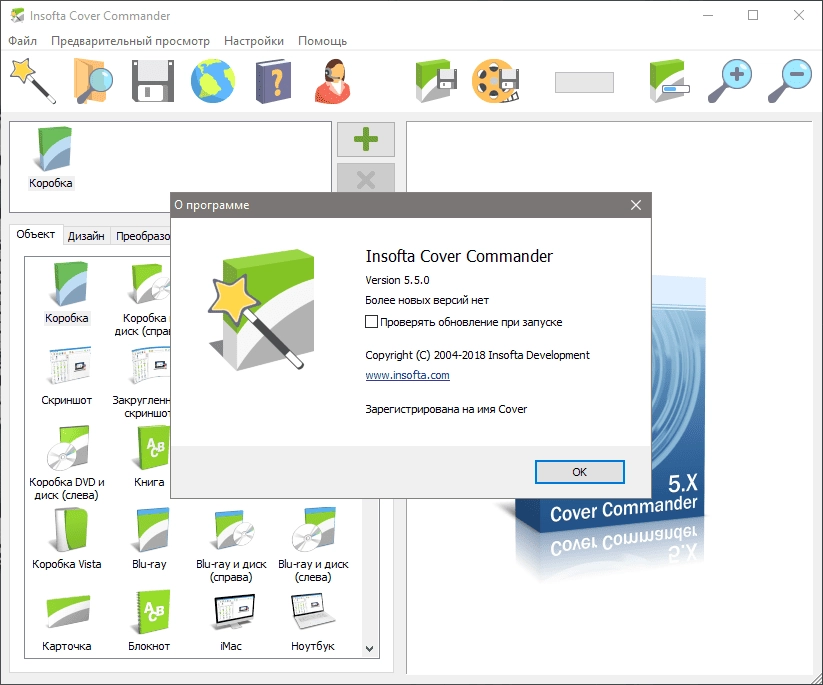Click Зарегистрирована на имя Cover text
This screenshot has width=823, height=685.
click(446, 409)
